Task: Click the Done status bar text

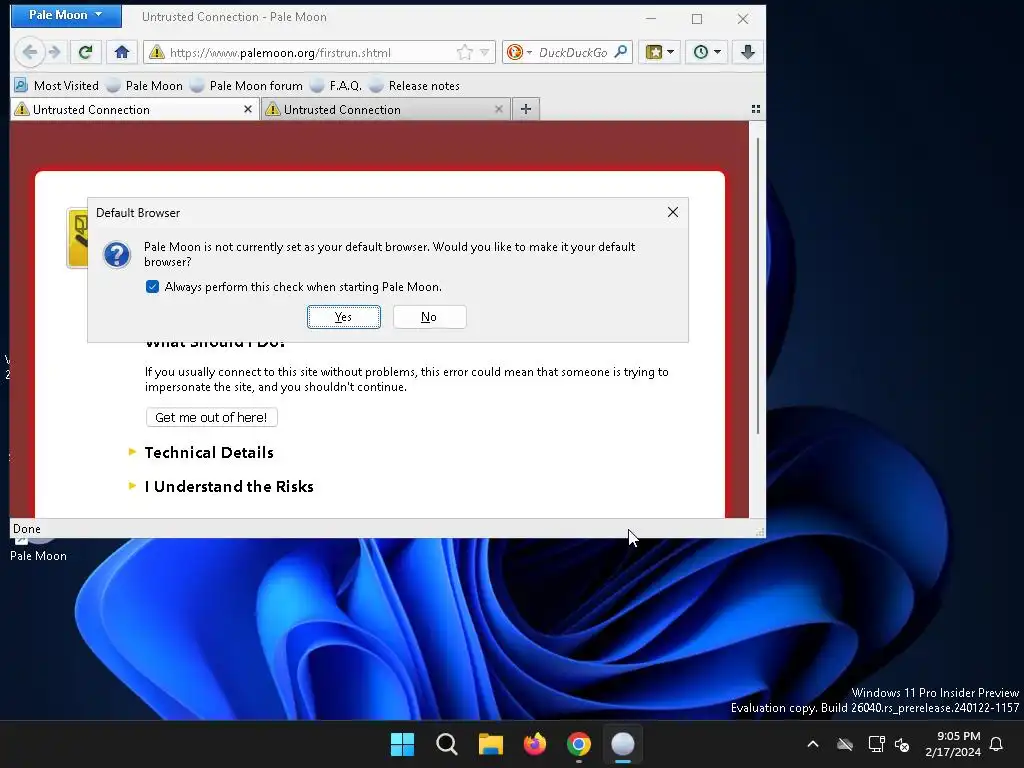Action: click(x=27, y=529)
